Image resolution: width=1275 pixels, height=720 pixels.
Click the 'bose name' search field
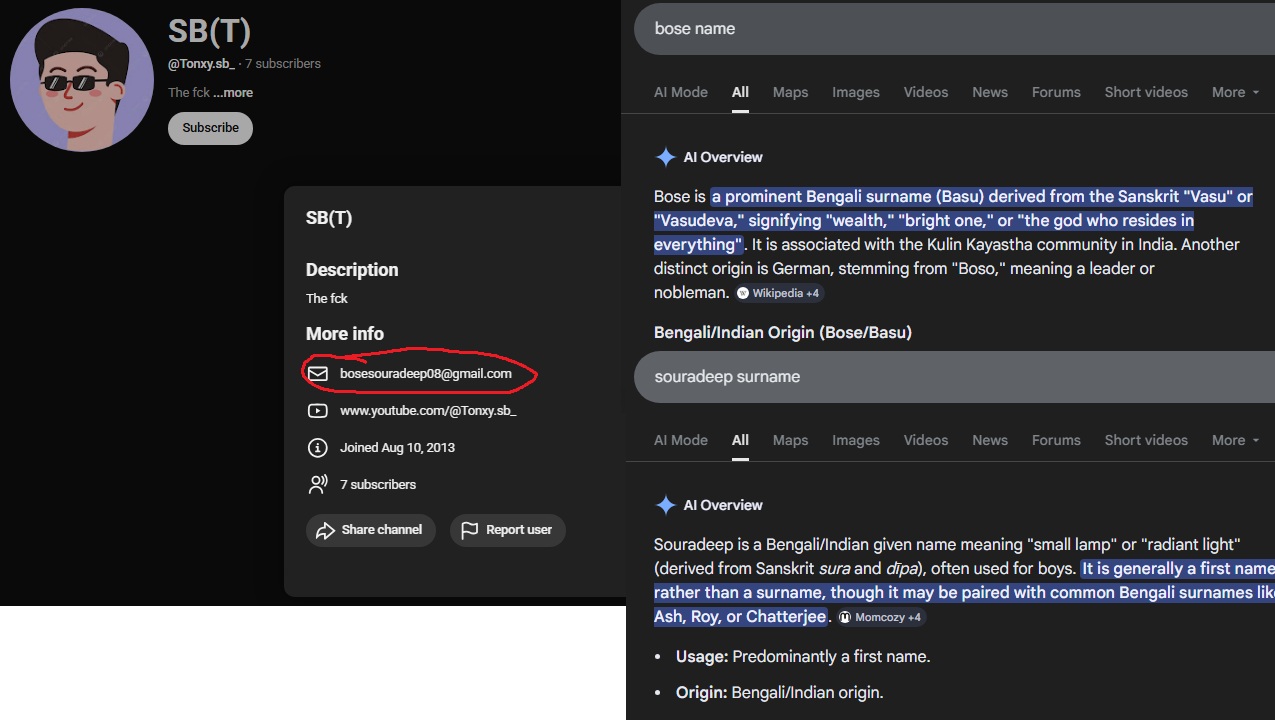point(954,28)
